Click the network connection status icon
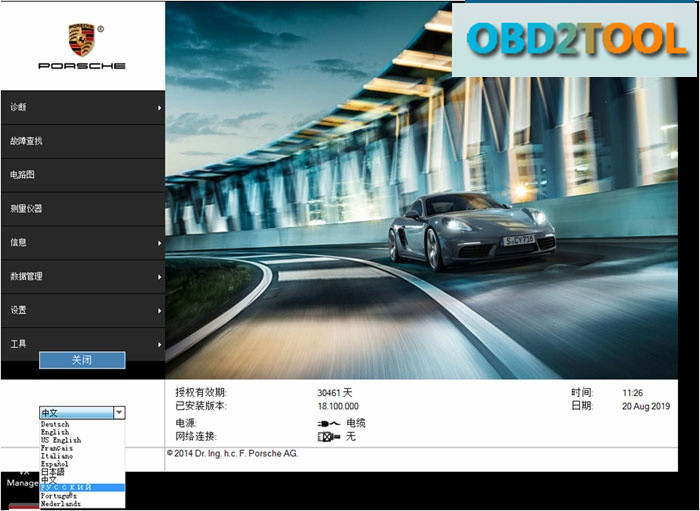 (x=329, y=437)
